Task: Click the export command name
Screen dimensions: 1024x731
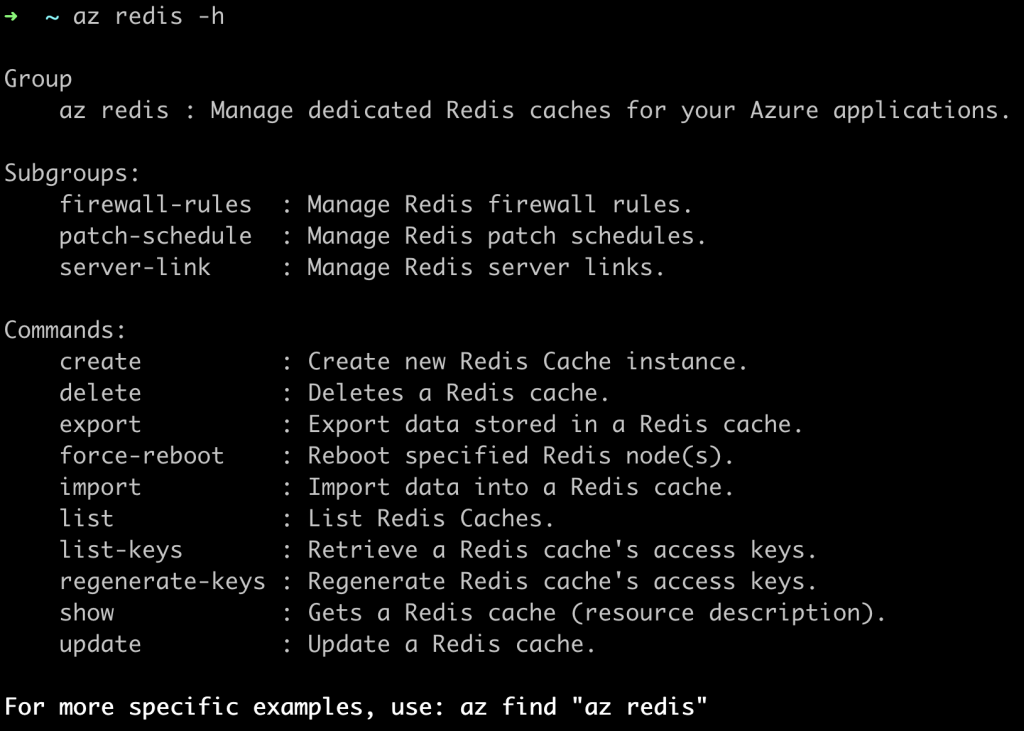Action: pos(100,424)
